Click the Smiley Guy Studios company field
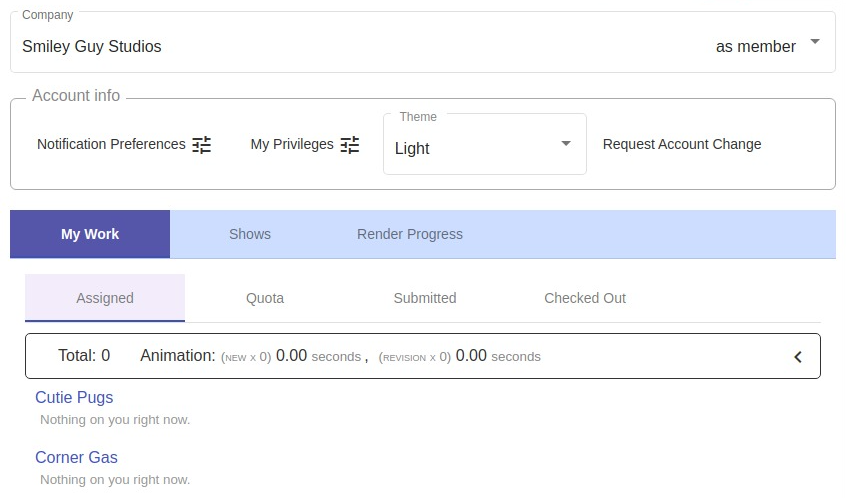The width and height of the screenshot is (846, 498). (92, 46)
